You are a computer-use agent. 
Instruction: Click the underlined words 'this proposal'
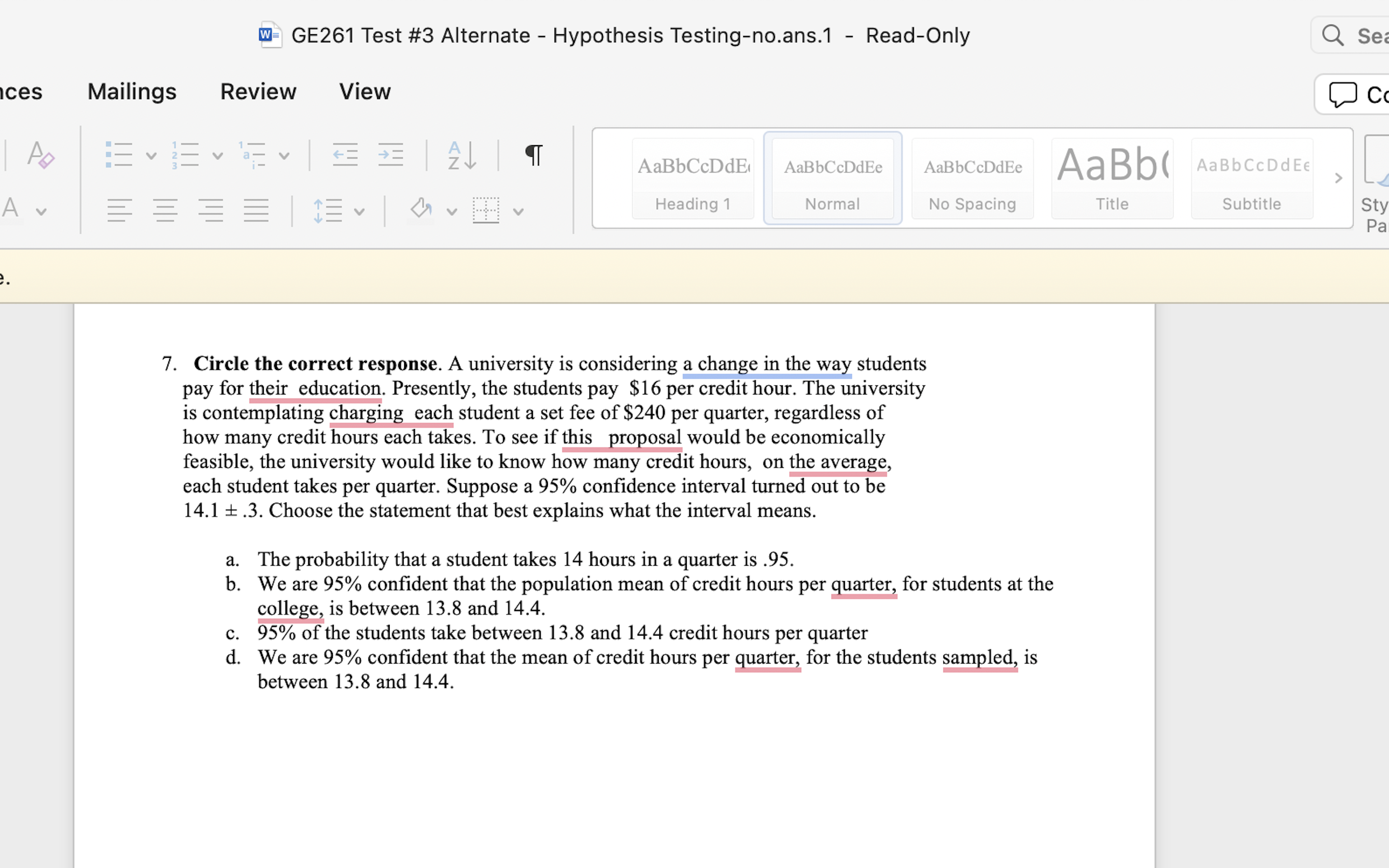coord(622,437)
